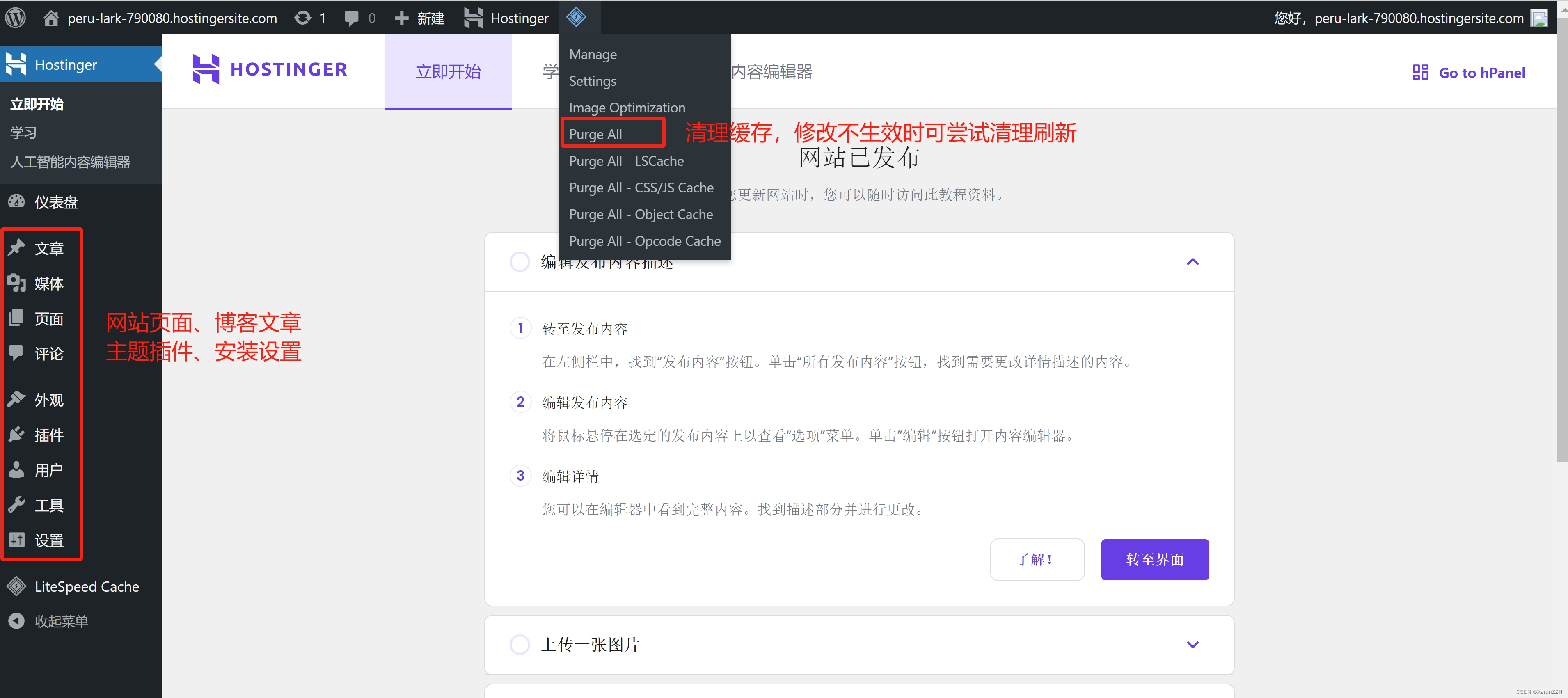Choose Purge All menu entry

click(645, 135)
